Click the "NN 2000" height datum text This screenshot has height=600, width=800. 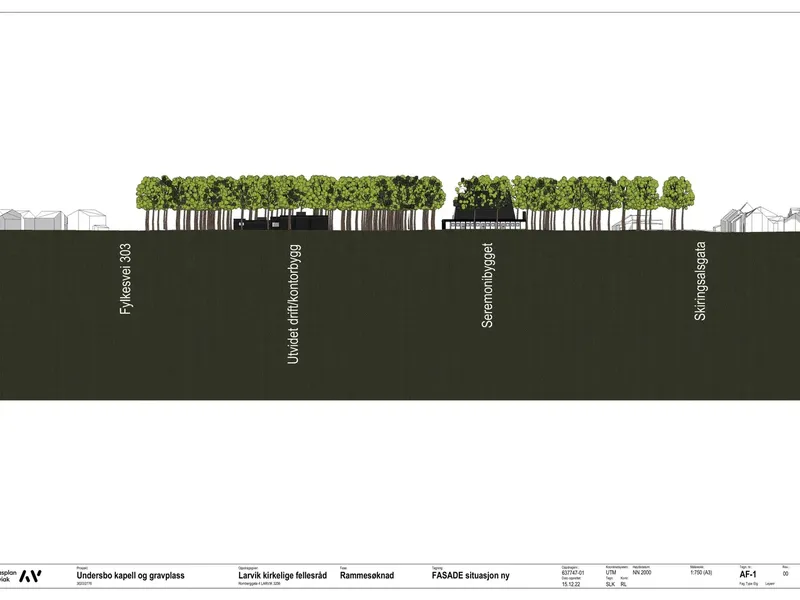click(x=642, y=573)
